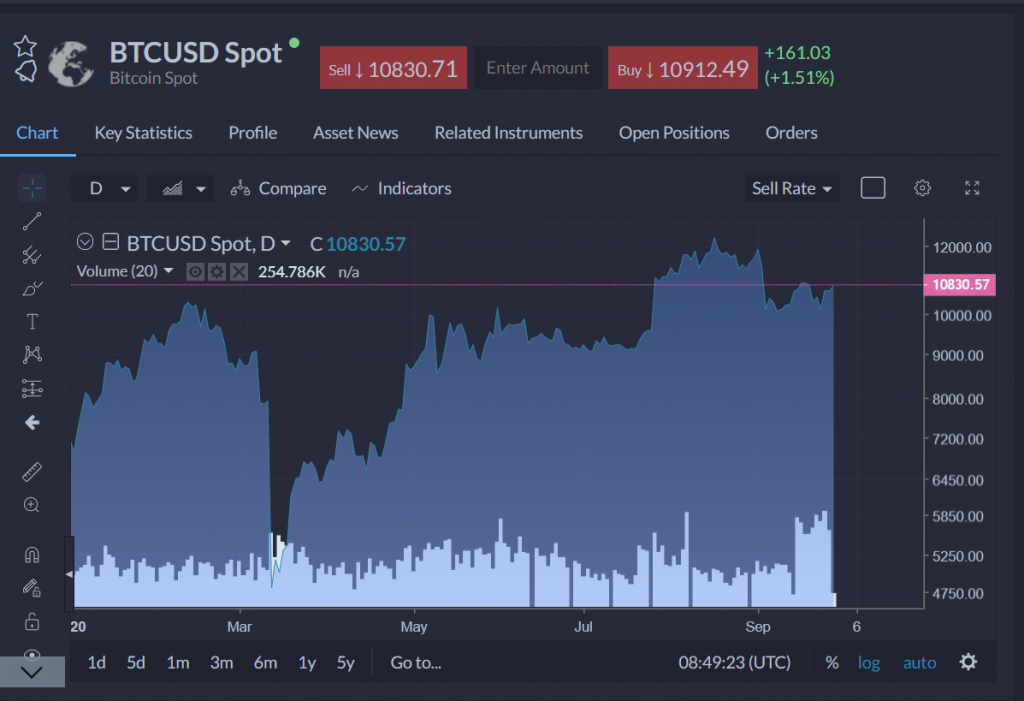Select the ruler measure tool
1024x701 pixels.
click(32, 472)
